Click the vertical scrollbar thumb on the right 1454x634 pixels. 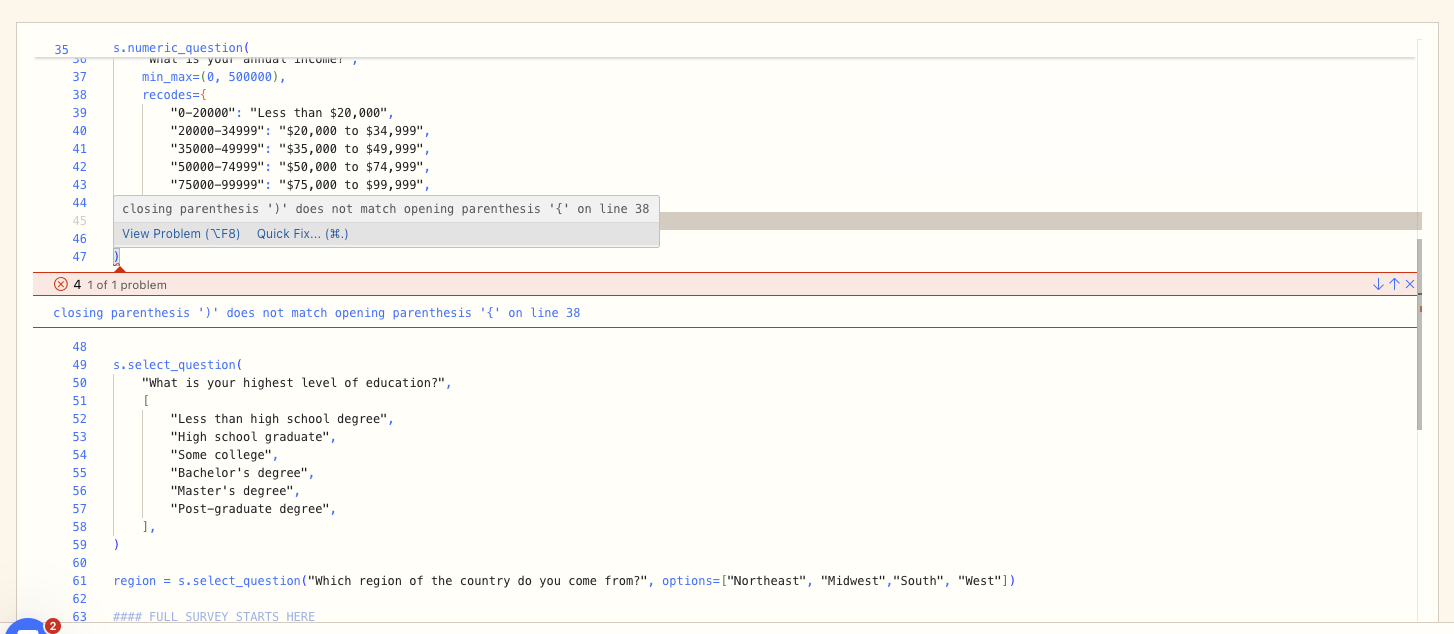coord(1419,334)
